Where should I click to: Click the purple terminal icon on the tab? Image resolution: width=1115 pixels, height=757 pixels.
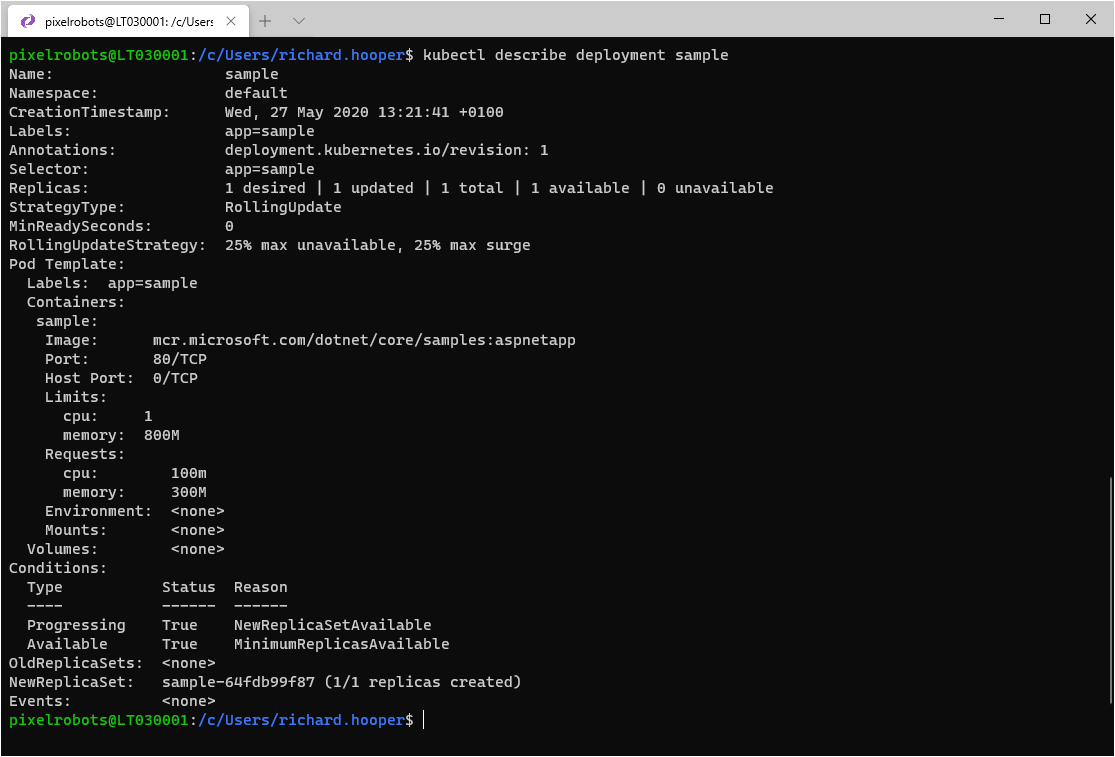[x=27, y=20]
